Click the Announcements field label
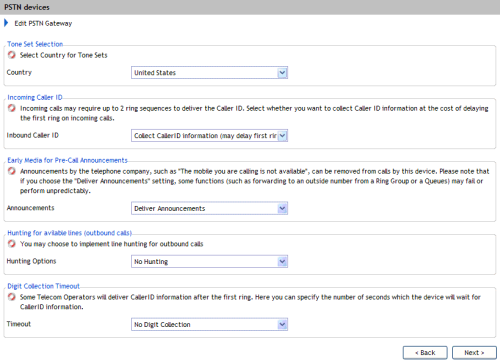500x363 pixels. [x=30, y=208]
